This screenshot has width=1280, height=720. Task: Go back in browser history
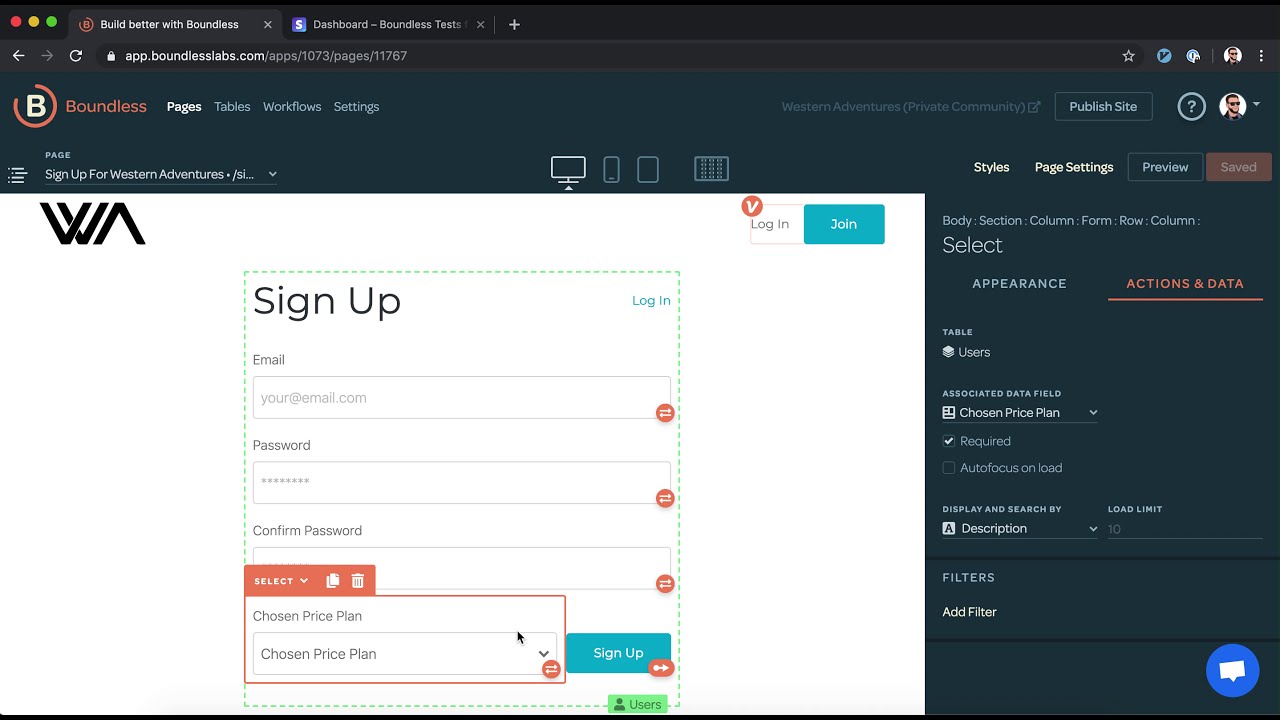coord(18,56)
